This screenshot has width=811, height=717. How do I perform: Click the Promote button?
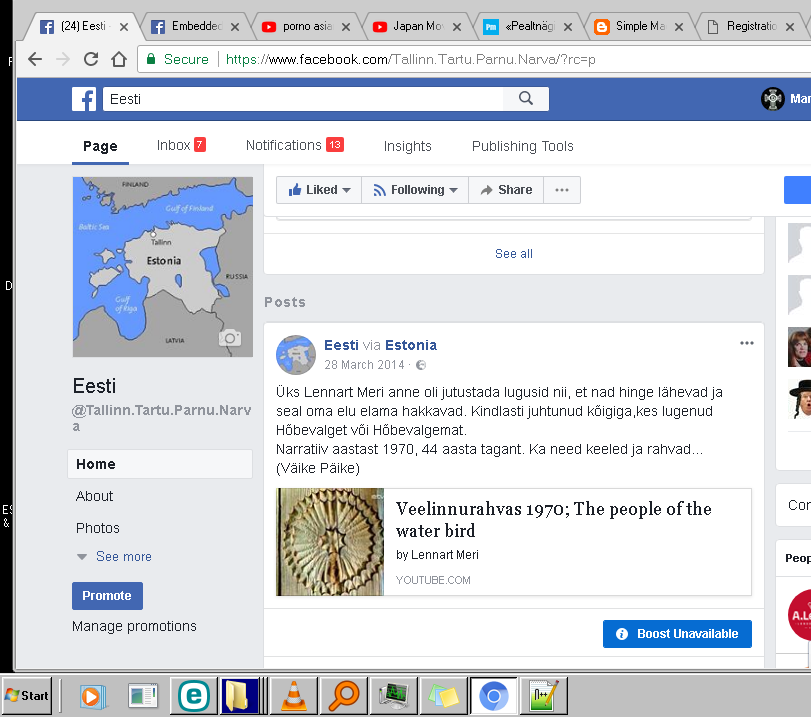[107, 595]
